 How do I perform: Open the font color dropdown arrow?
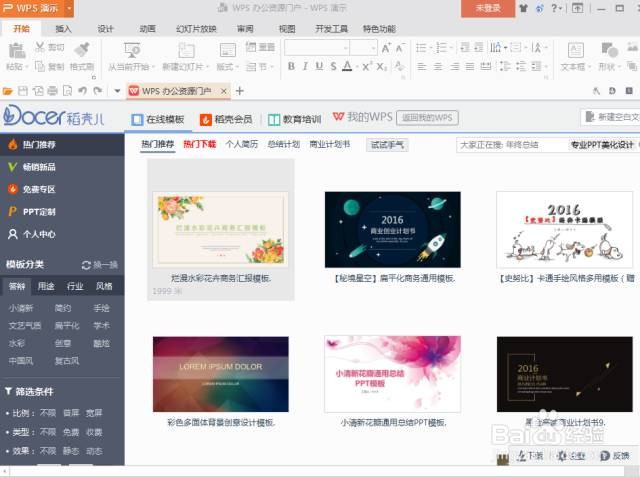[x=356, y=67]
